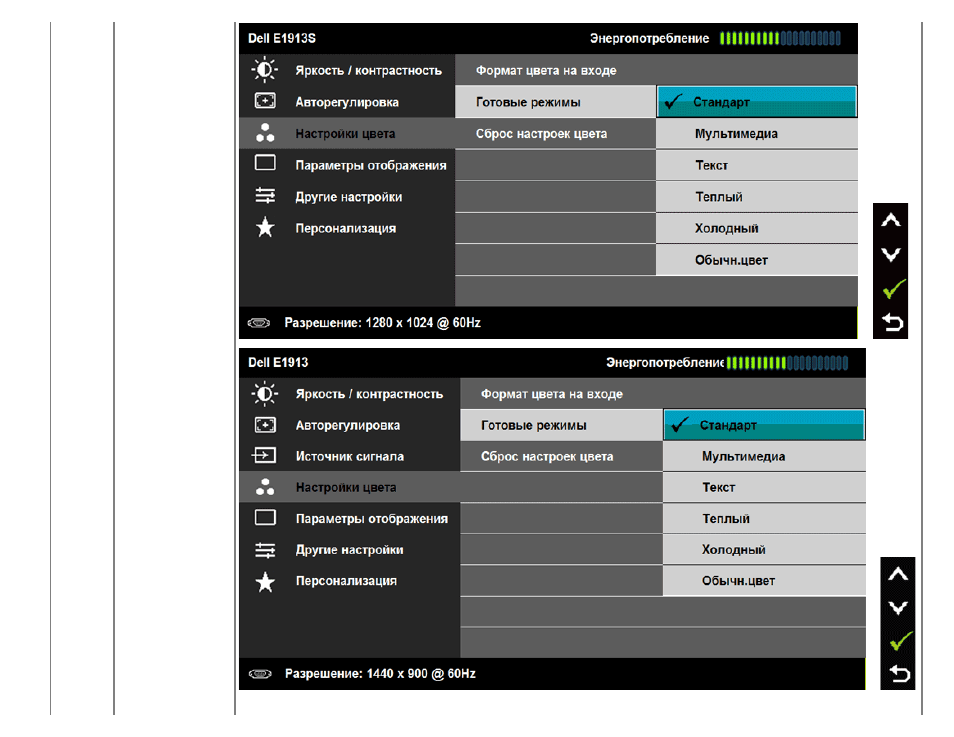954x737 pixels.
Task: Choose Обычн.цвет preset in E1913S menu
Action: coord(757,260)
